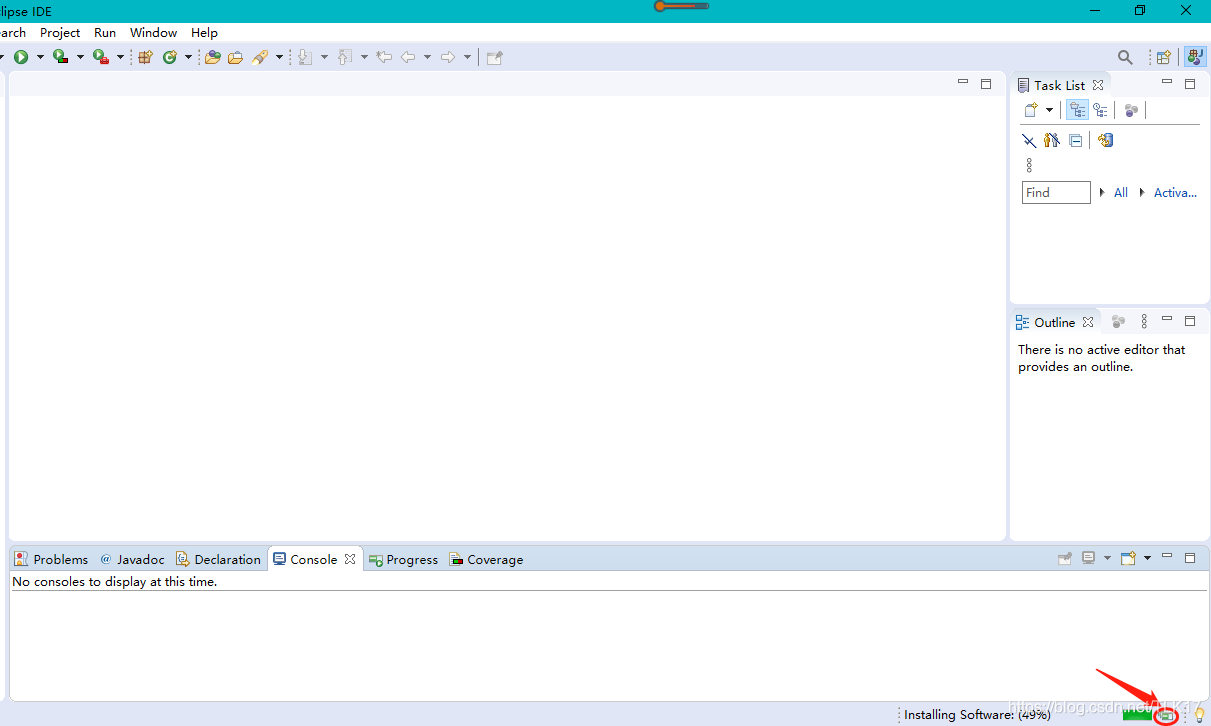
Task: Click Collapse All in Task List
Action: pyautogui.click(x=1076, y=140)
